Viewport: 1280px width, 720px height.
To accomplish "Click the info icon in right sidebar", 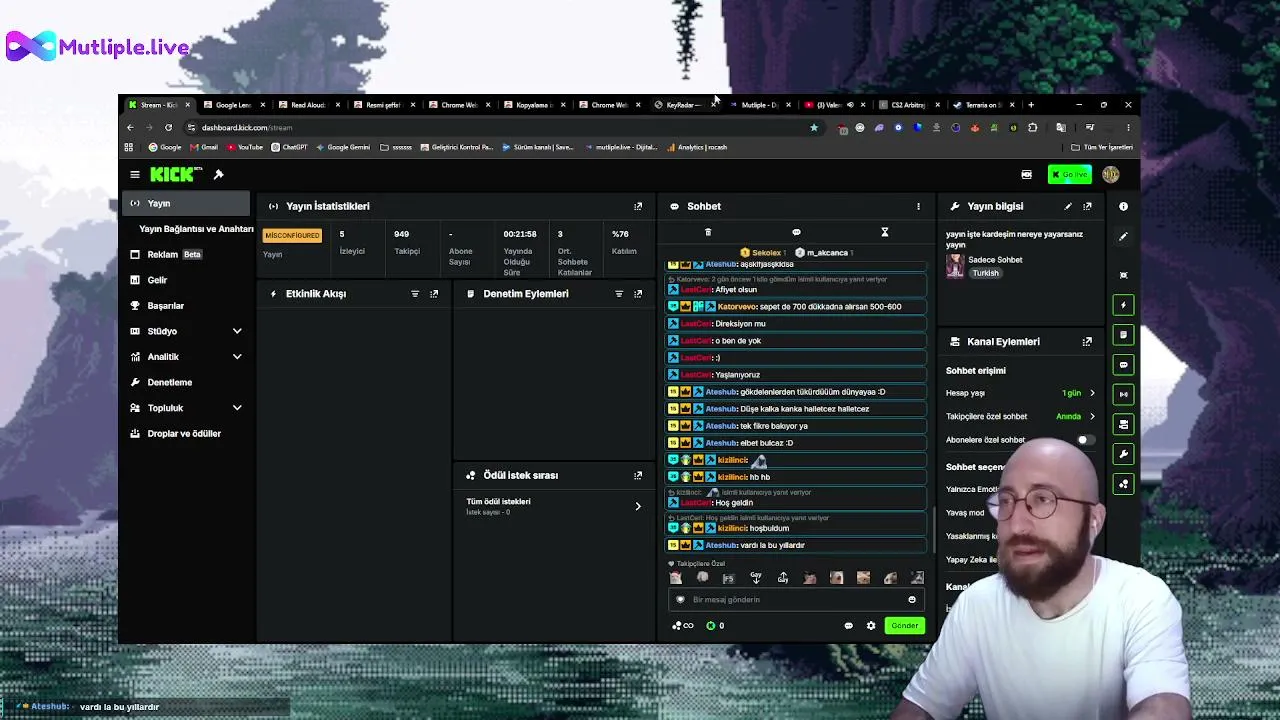I will tap(1123, 207).
